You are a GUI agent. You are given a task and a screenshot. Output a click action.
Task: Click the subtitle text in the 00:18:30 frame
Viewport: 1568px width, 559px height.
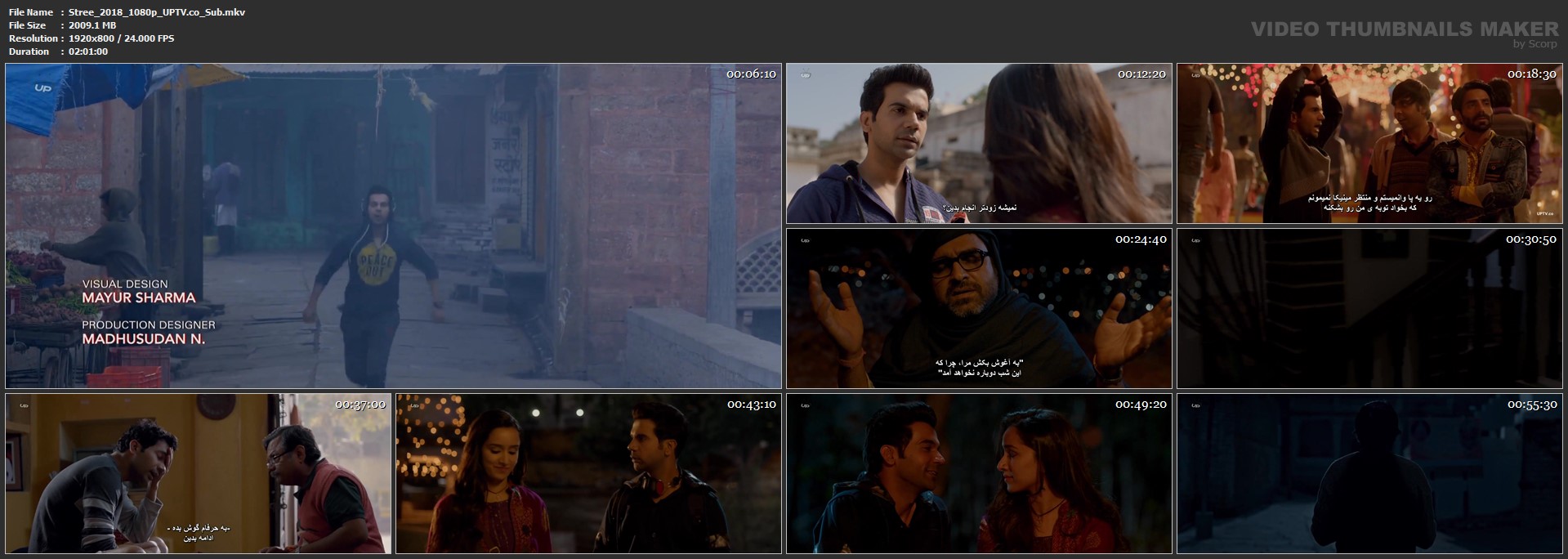coord(1369,203)
